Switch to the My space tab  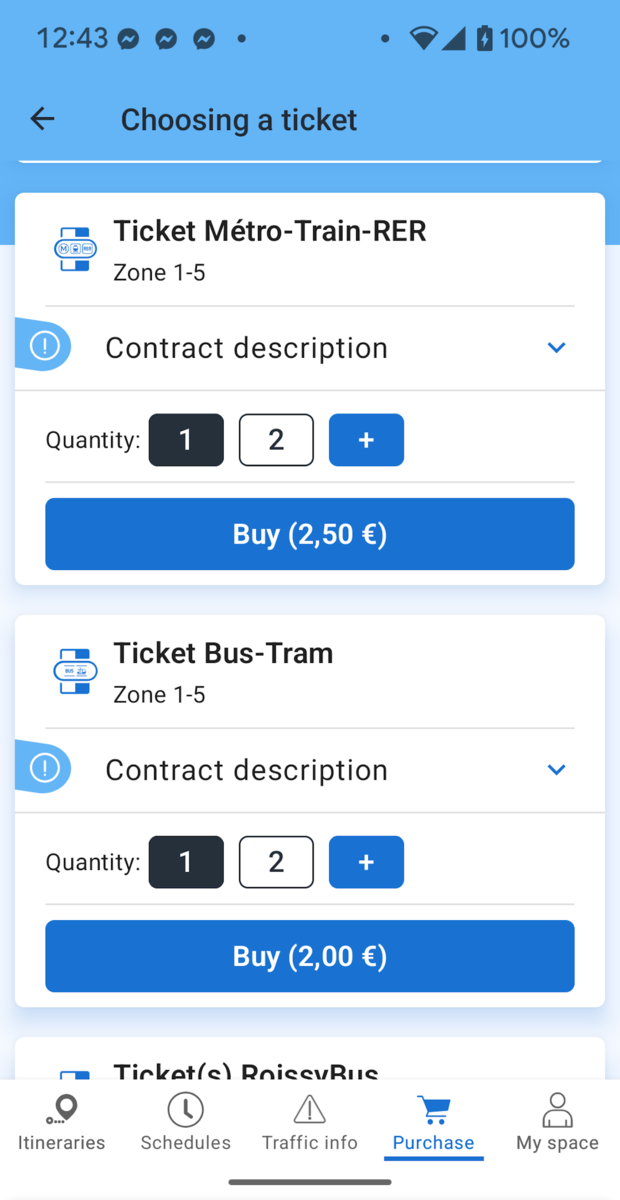coord(557,1123)
